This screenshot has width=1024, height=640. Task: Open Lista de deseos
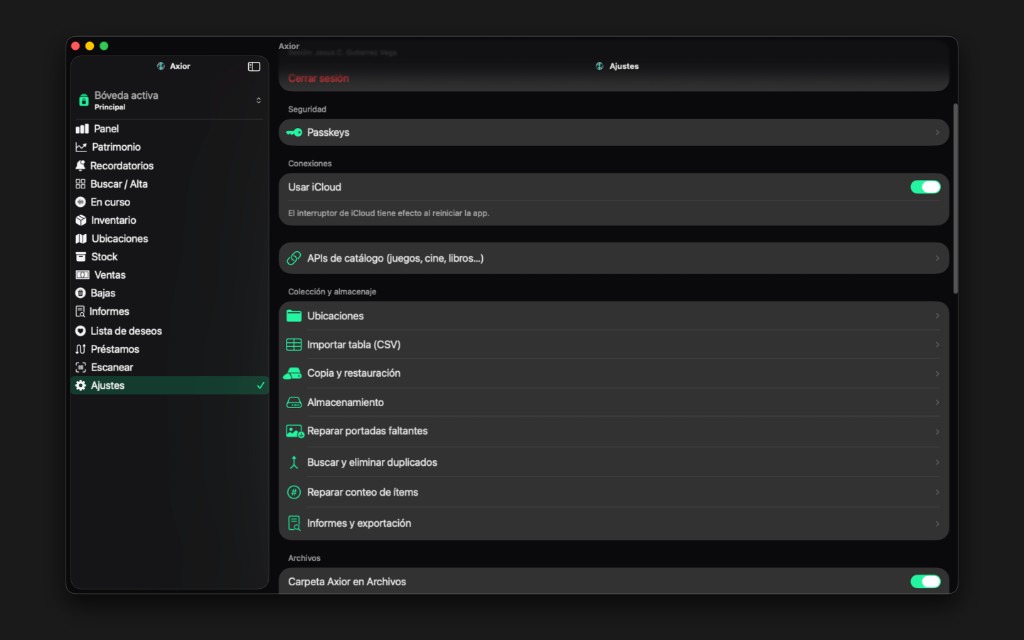(169, 331)
